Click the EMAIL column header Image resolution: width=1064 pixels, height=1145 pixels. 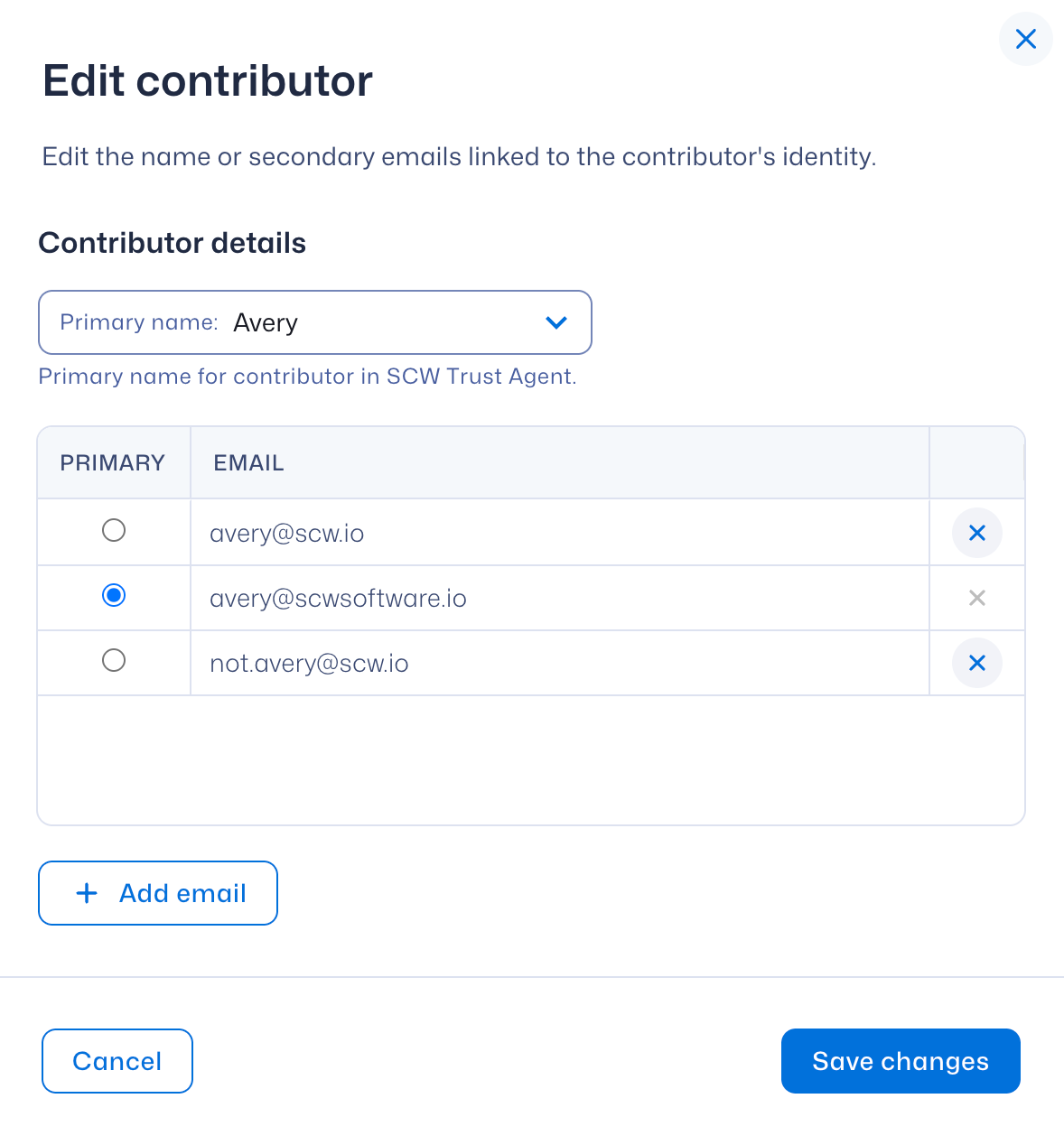[248, 463]
